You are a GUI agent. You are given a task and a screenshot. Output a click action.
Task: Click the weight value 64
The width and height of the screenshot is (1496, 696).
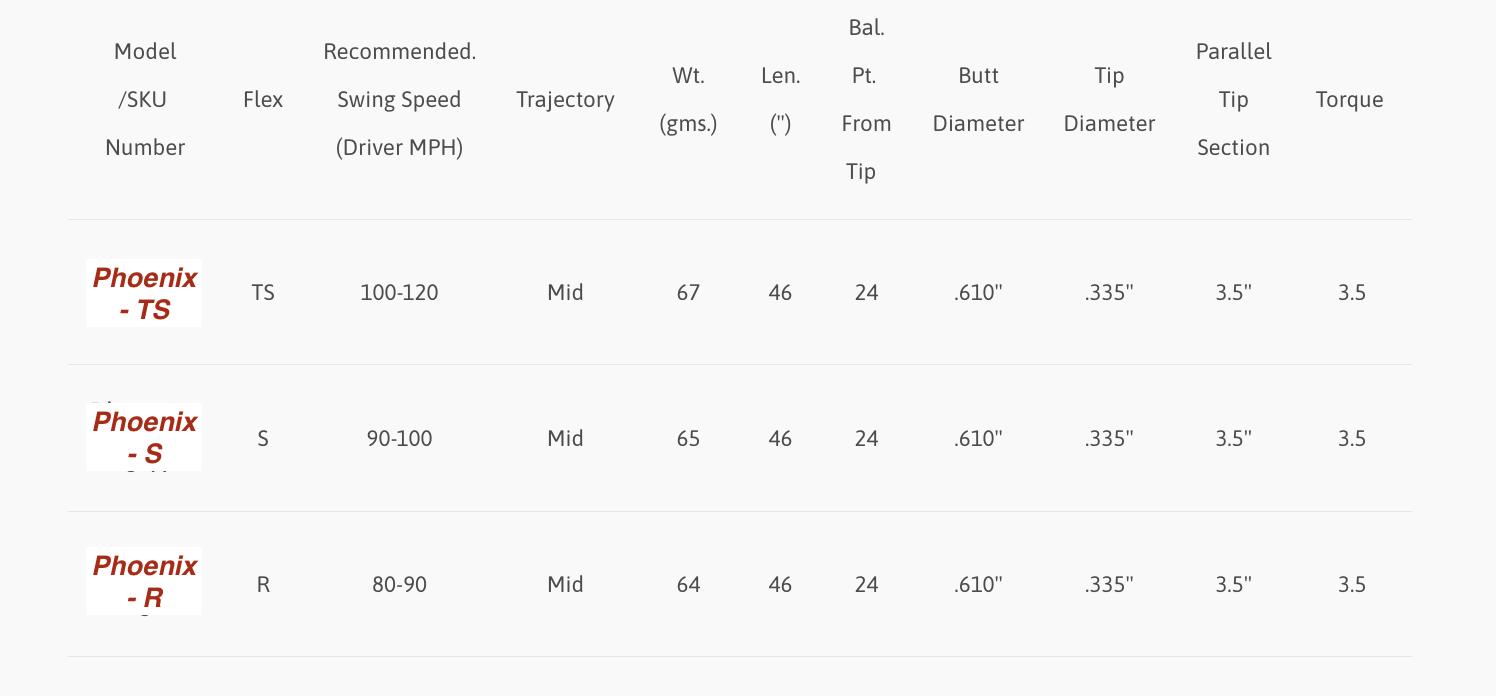[x=688, y=584]
